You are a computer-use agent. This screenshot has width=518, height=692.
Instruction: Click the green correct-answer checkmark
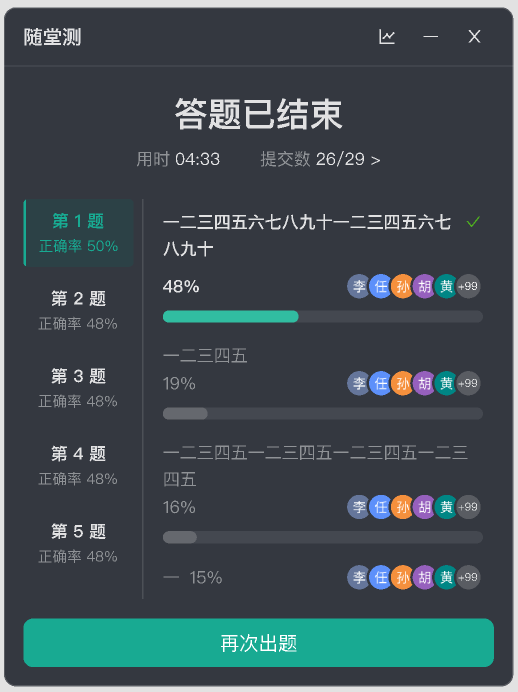[473, 222]
